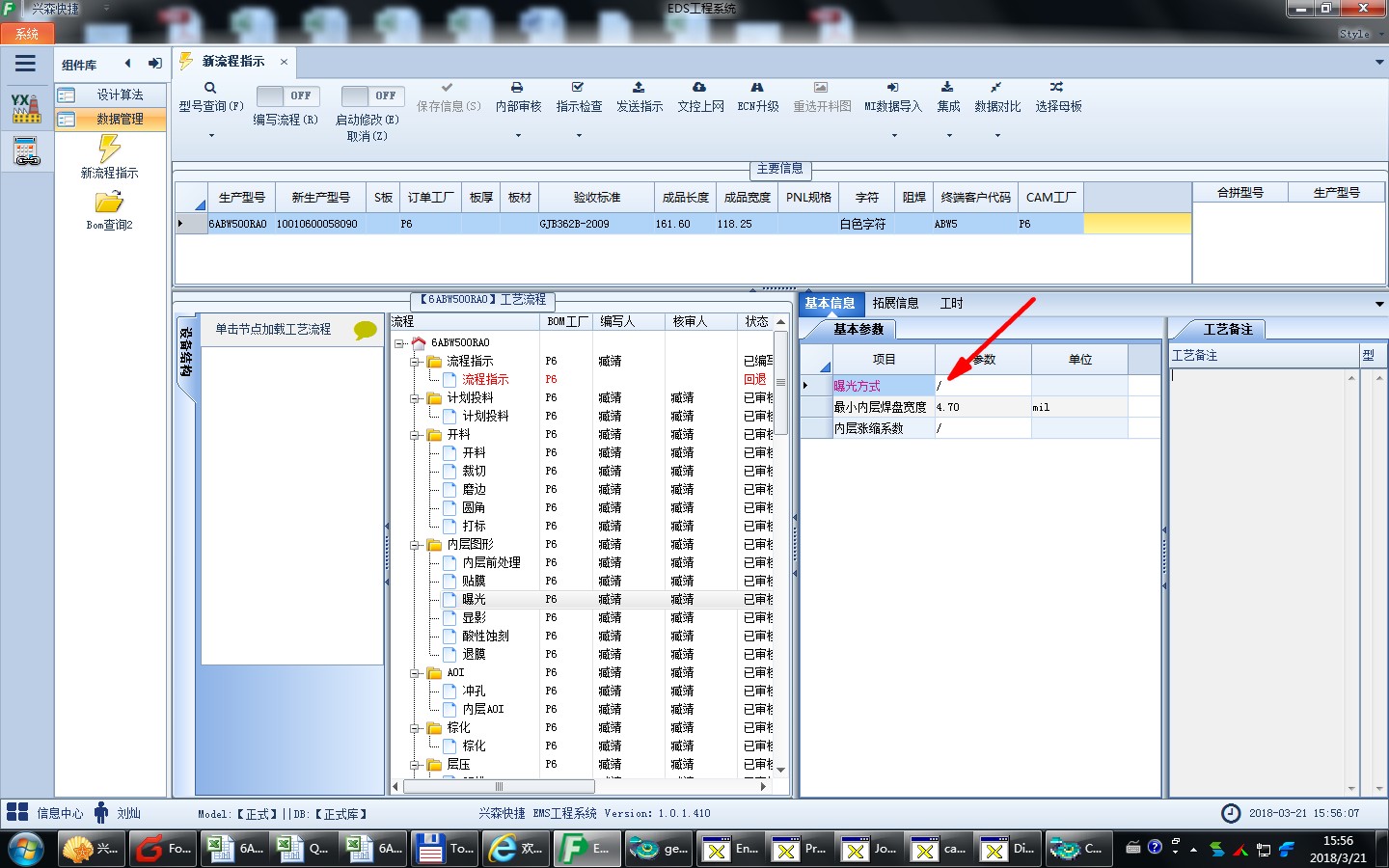Click the MI数据导入 import icon
1389x868 pixels.
(892, 87)
